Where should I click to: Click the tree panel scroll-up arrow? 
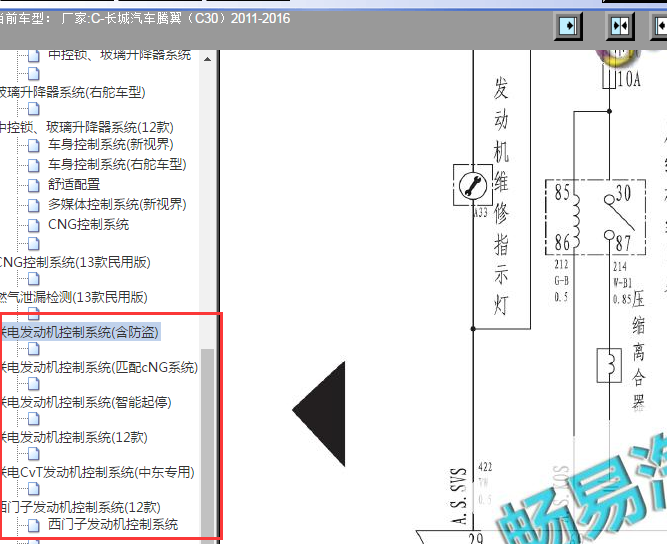tap(208, 59)
